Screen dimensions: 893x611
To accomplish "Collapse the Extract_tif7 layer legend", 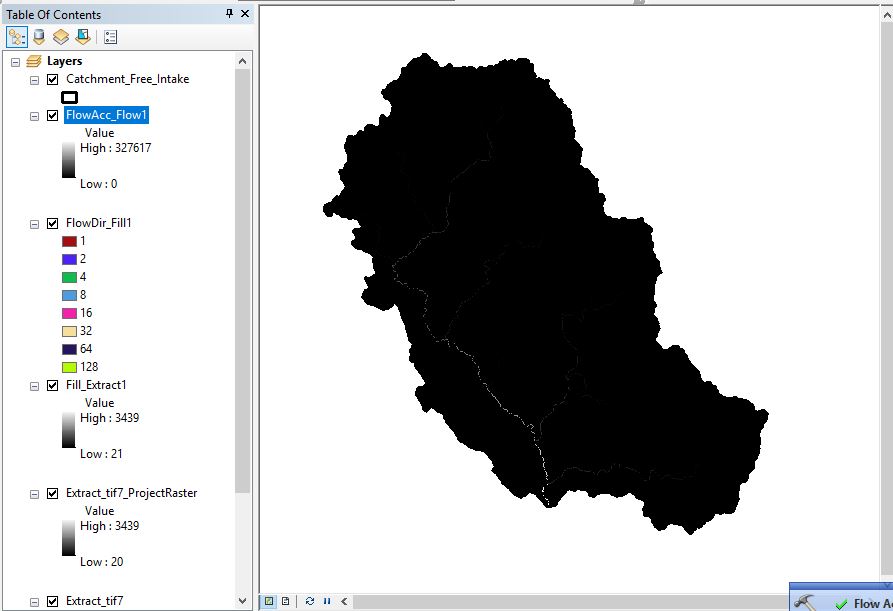I will pos(34,602).
